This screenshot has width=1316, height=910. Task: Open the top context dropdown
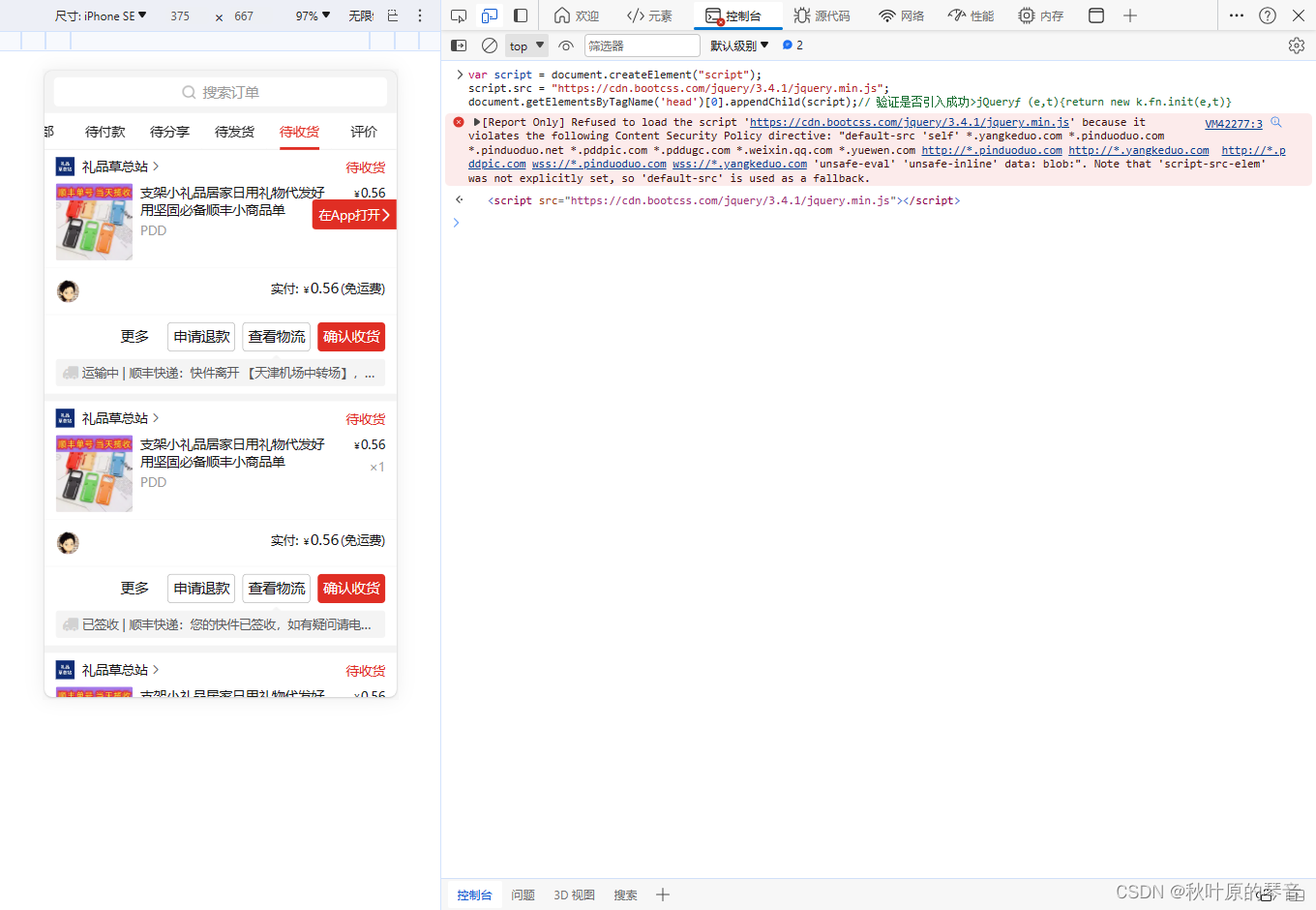point(527,45)
